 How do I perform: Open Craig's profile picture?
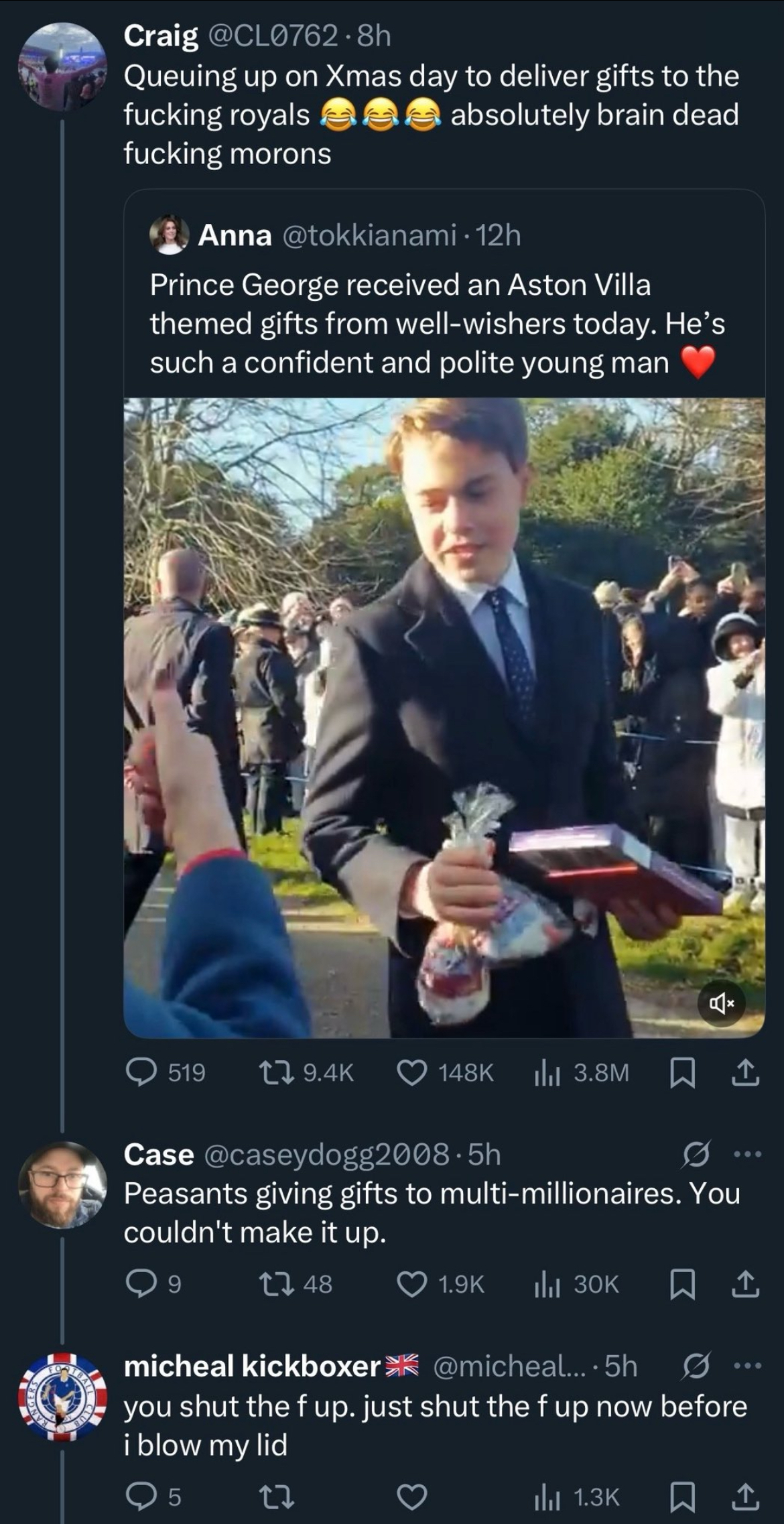[x=62, y=67]
